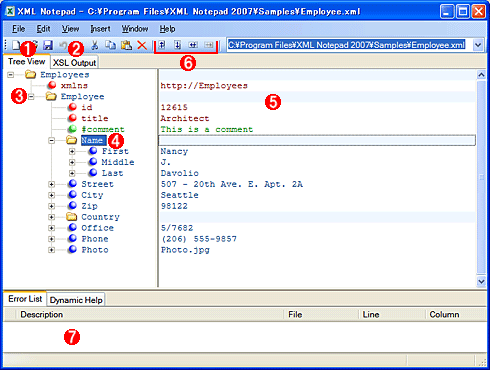Select the Last tree node label
The image size is (490, 370).
[113, 173]
